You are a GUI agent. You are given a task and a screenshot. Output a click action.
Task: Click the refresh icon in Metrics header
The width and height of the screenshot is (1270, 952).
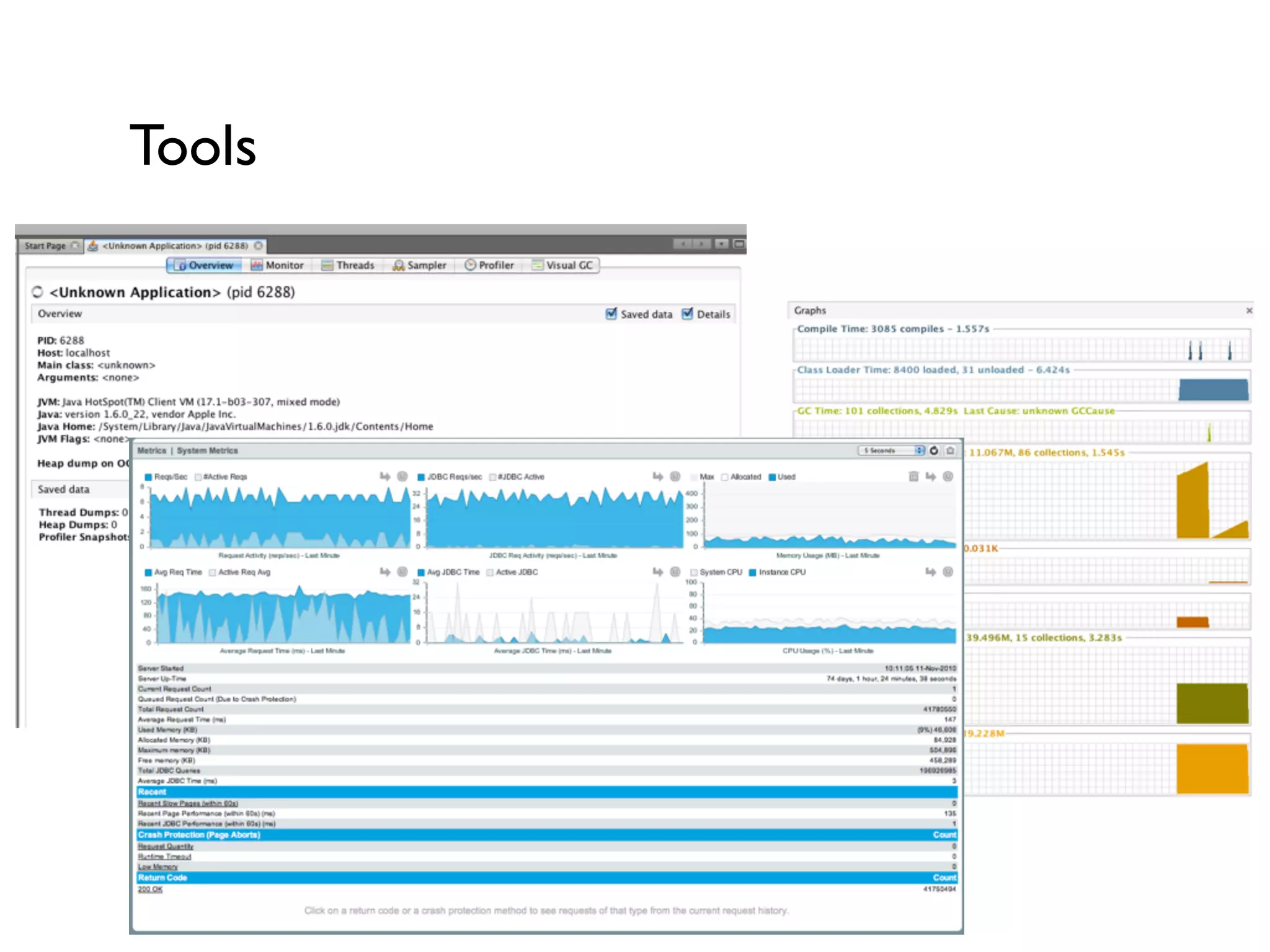934,451
